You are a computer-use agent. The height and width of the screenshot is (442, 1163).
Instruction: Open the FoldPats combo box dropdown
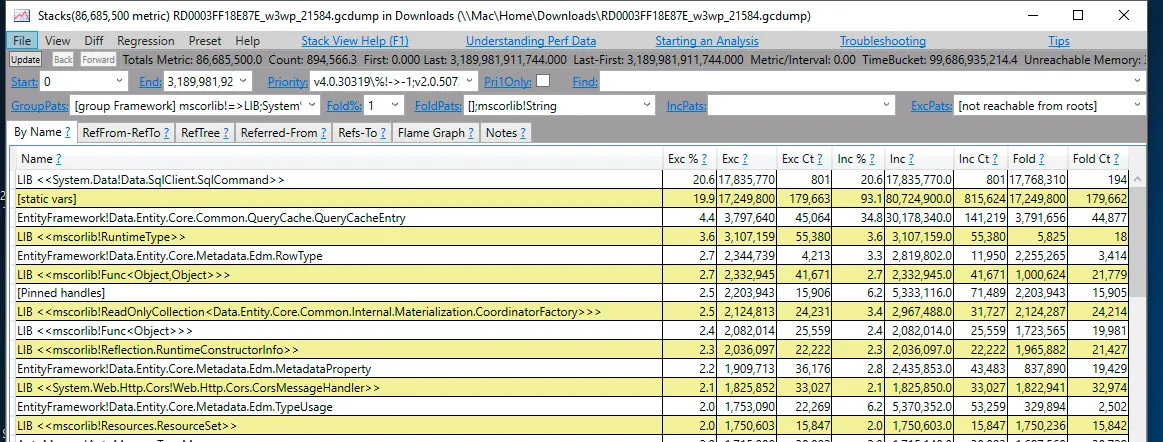click(648, 106)
